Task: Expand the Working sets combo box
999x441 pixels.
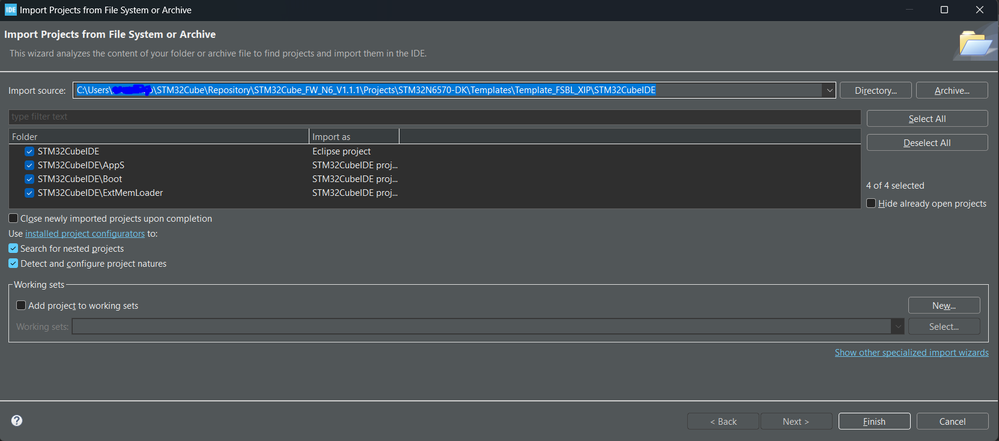Action: [x=898, y=326]
